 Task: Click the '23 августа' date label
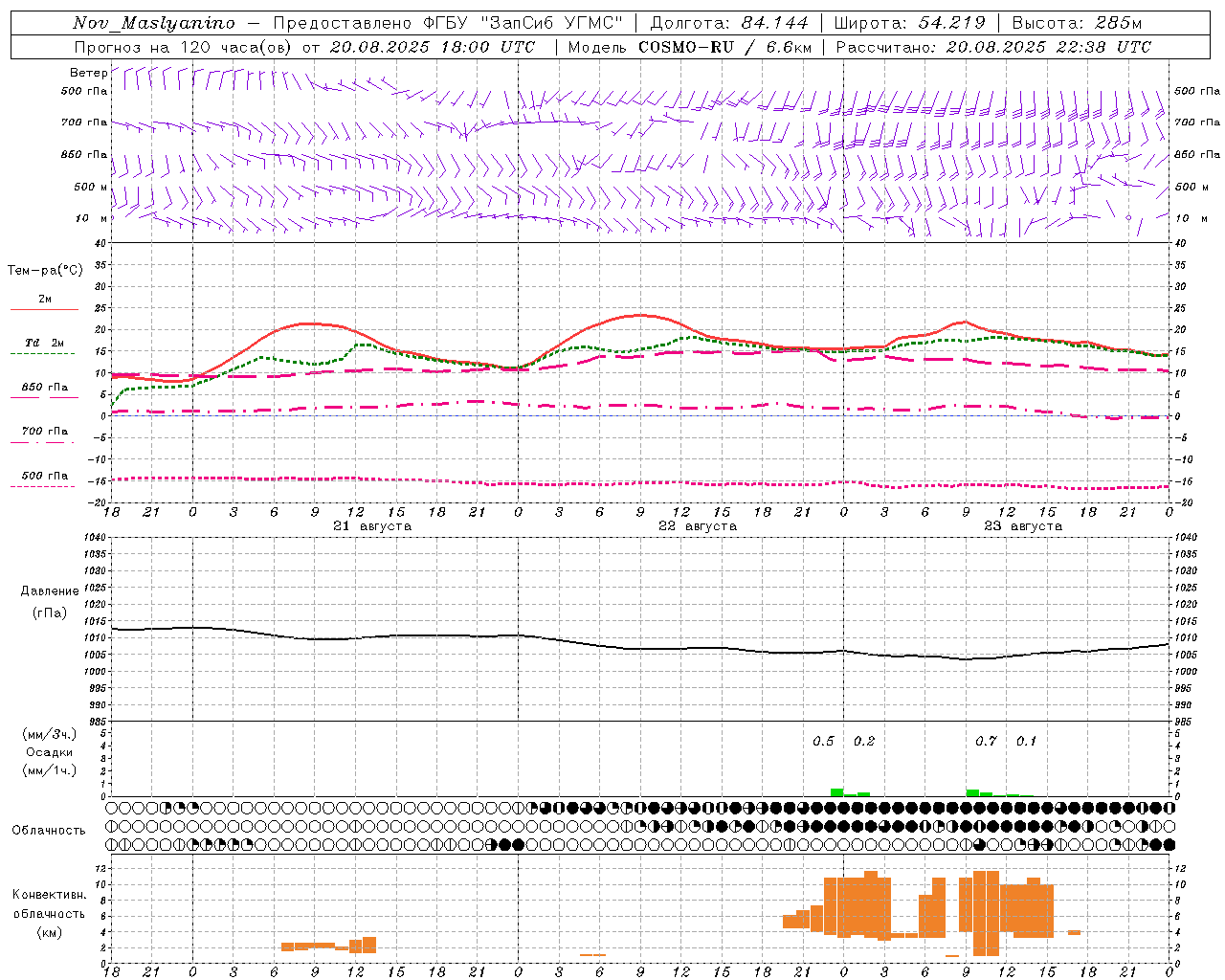[1023, 526]
